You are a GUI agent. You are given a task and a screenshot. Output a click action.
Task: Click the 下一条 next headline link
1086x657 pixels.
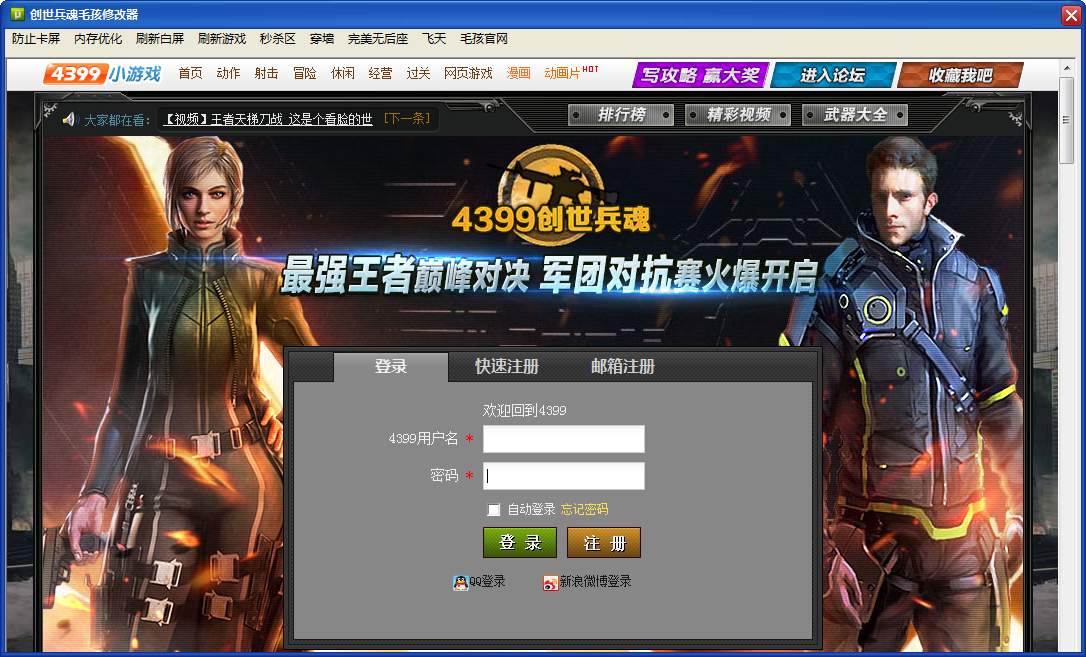coord(407,118)
